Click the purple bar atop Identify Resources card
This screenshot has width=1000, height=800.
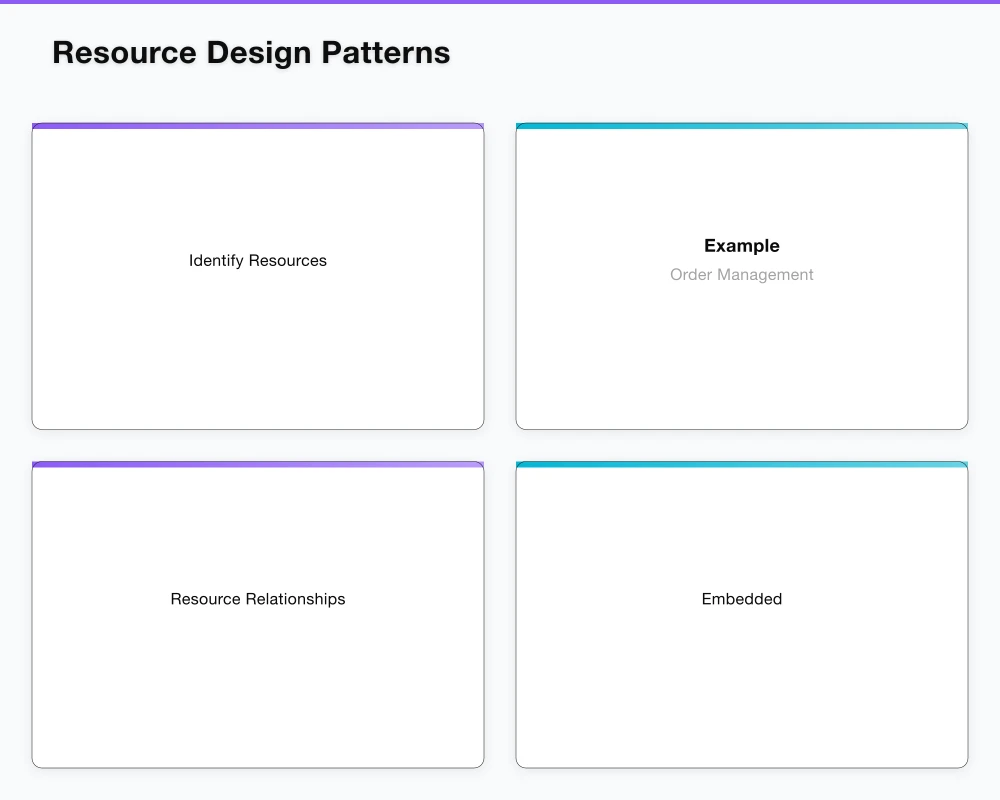[258, 126]
